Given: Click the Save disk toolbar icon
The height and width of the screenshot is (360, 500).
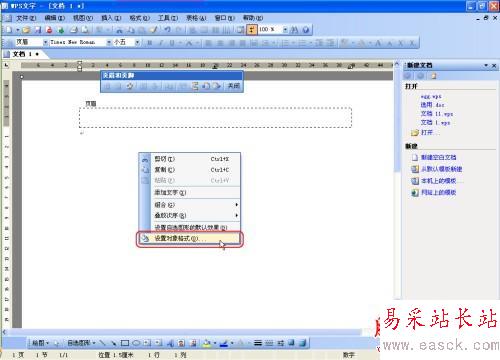Looking at the screenshot, I should click(38, 30).
